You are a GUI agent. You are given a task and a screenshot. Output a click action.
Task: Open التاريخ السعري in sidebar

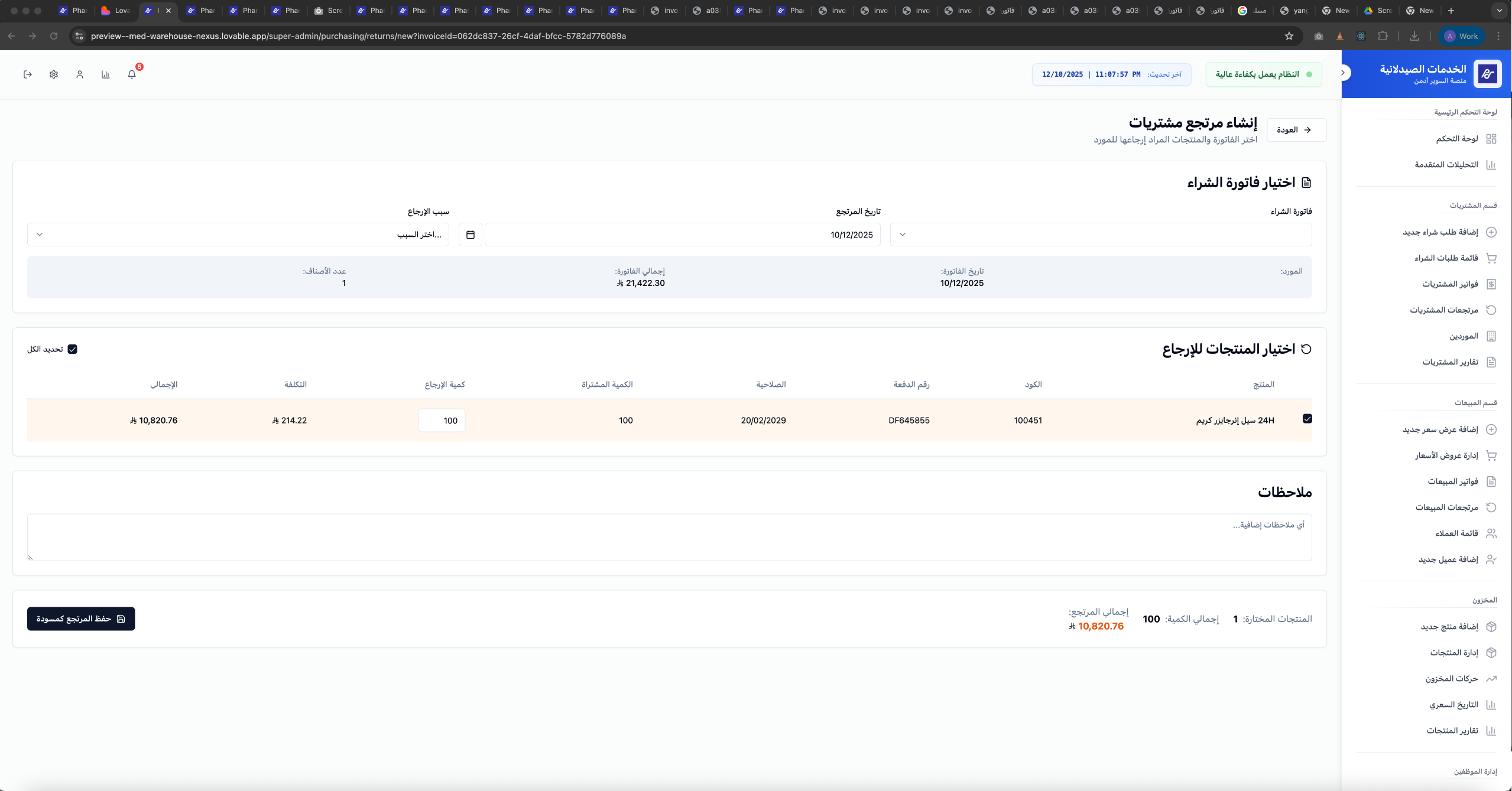tap(1462, 705)
